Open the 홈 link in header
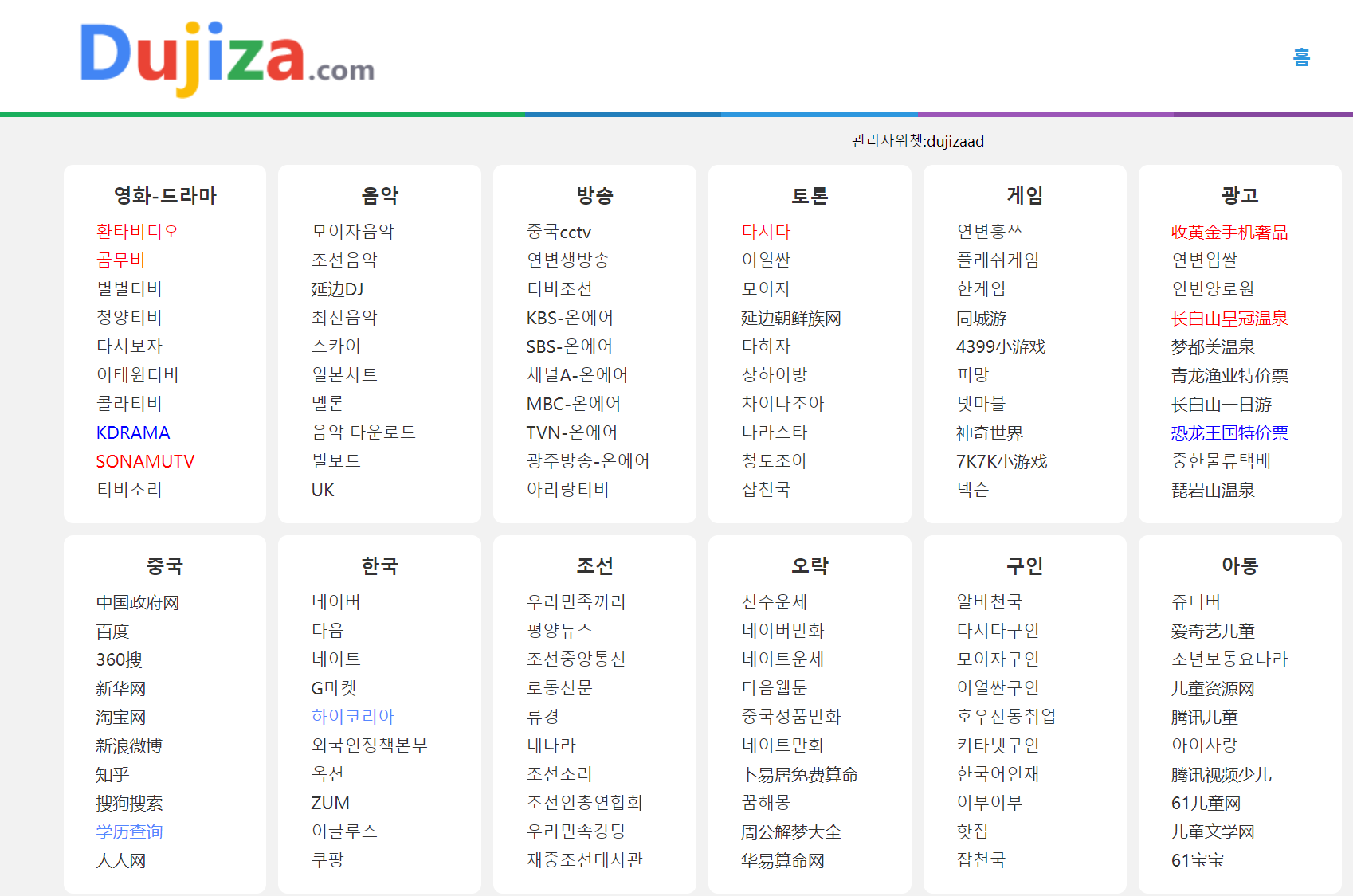The width and height of the screenshot is (1353, 896). (1301, 57)
